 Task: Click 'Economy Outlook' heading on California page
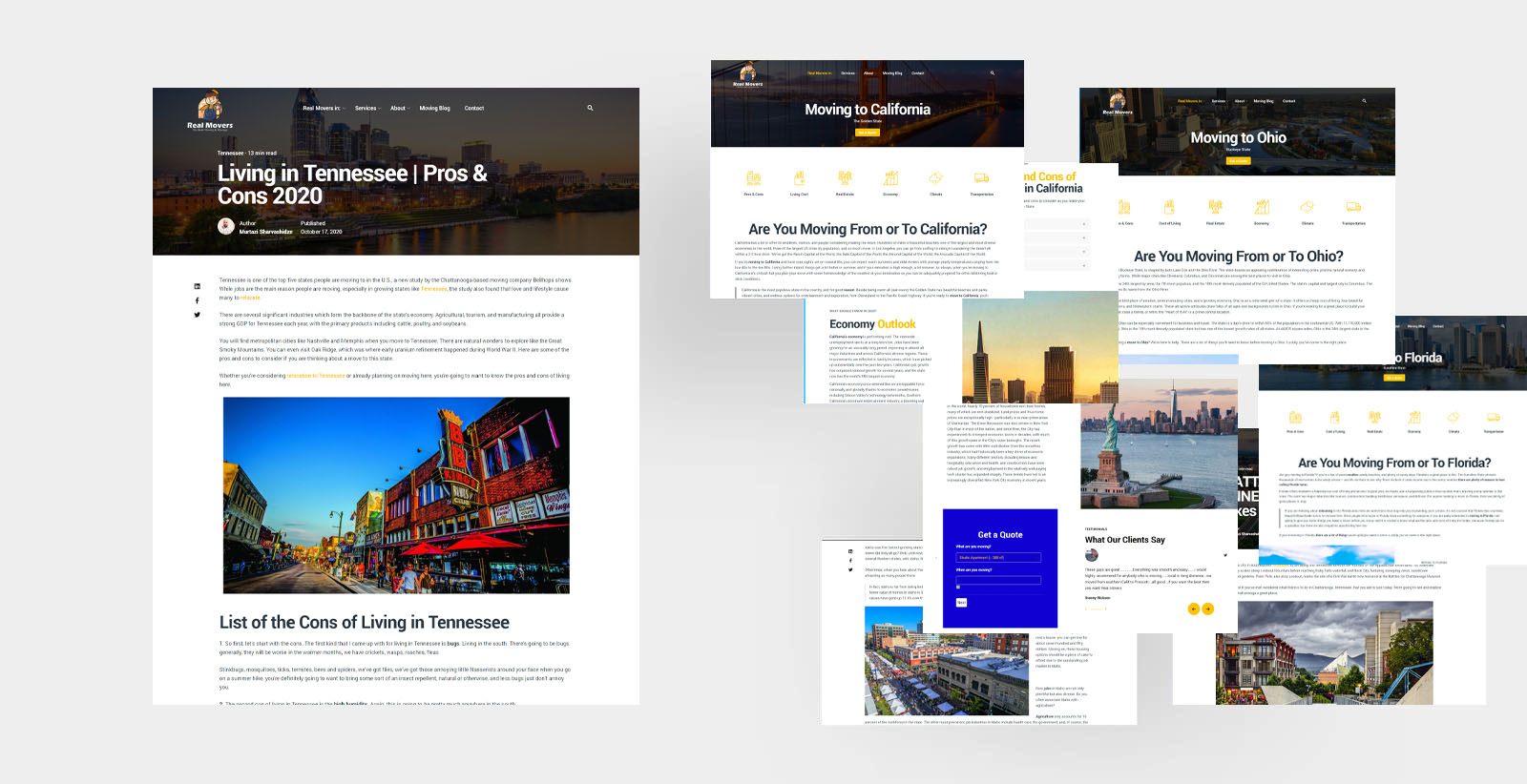872,324
